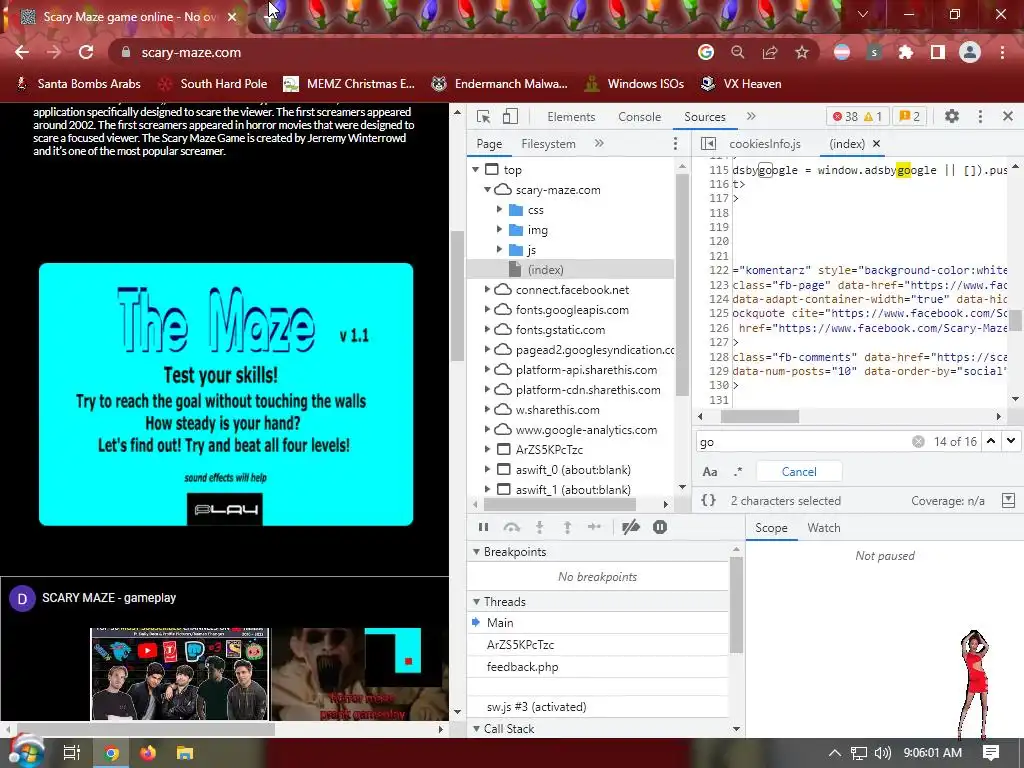Image resolution: width=1024 pixels, height=768 pixels.
Task: Open DevTools settings gear
Action: [952, 116]
